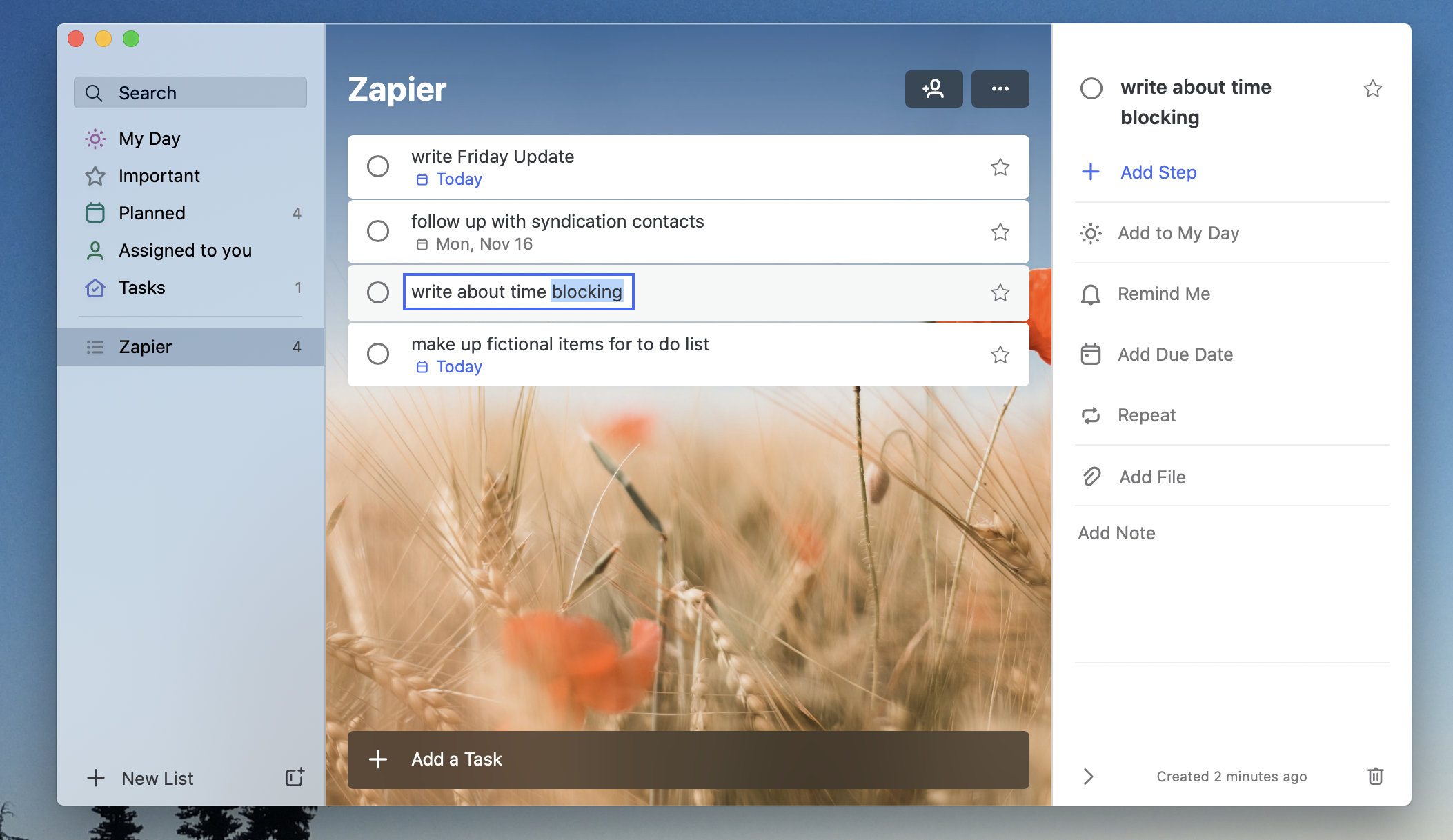The width and height of the screenshot is (1453, 840).
Task: Star the write Friday Update task
Action: click(x=1000, y=166)
